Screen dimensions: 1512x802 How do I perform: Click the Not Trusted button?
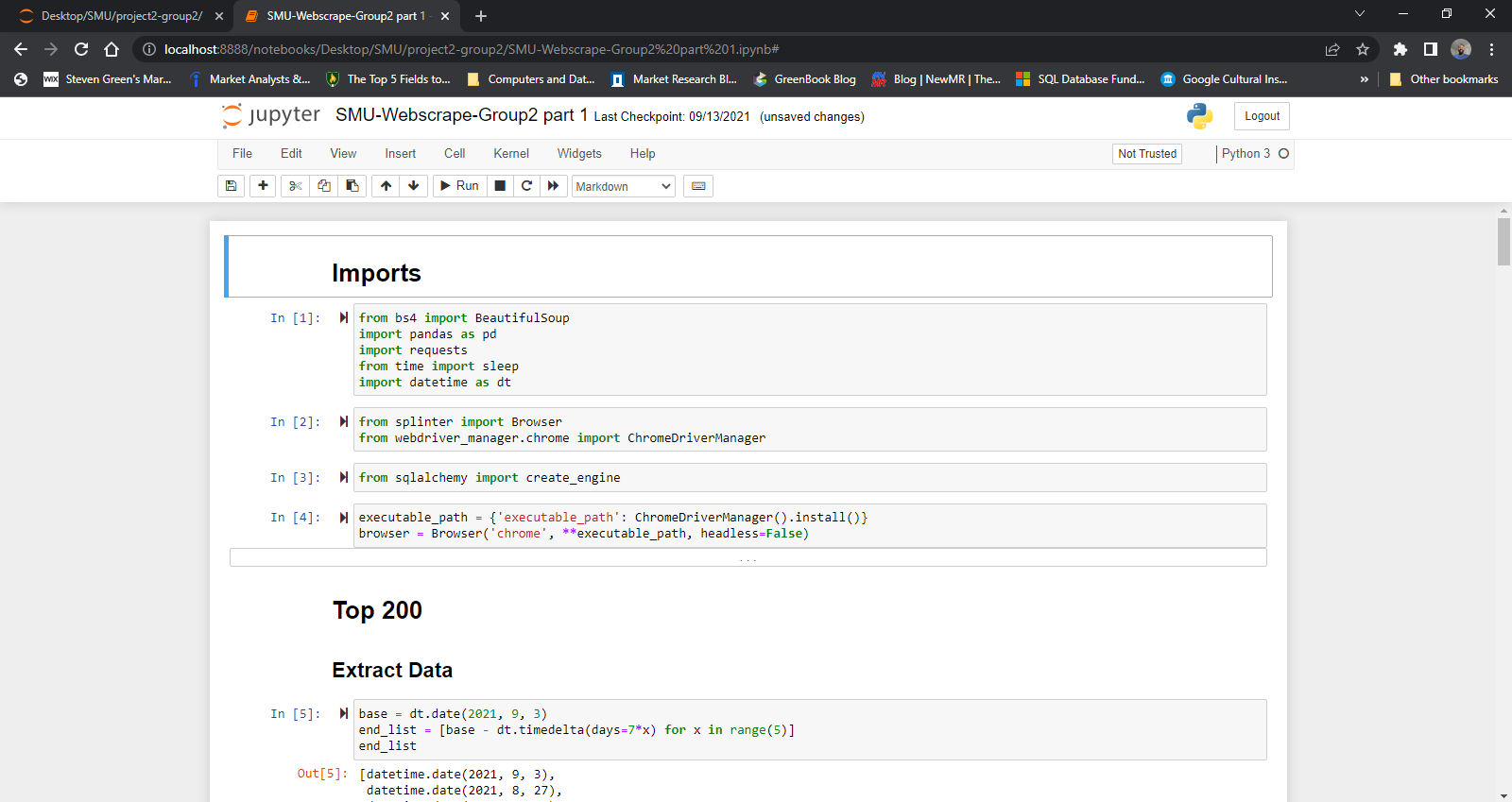[x=1147, y=154]
